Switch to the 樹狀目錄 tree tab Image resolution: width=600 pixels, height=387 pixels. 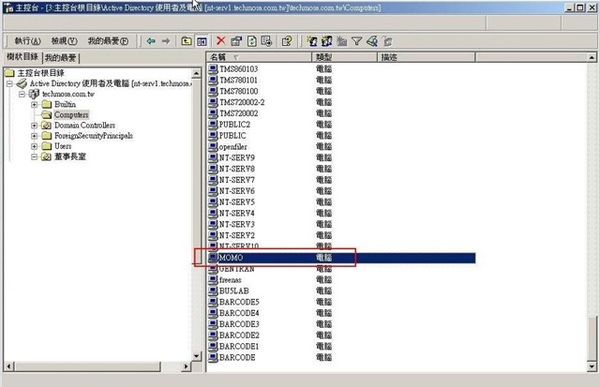(23, 57)
